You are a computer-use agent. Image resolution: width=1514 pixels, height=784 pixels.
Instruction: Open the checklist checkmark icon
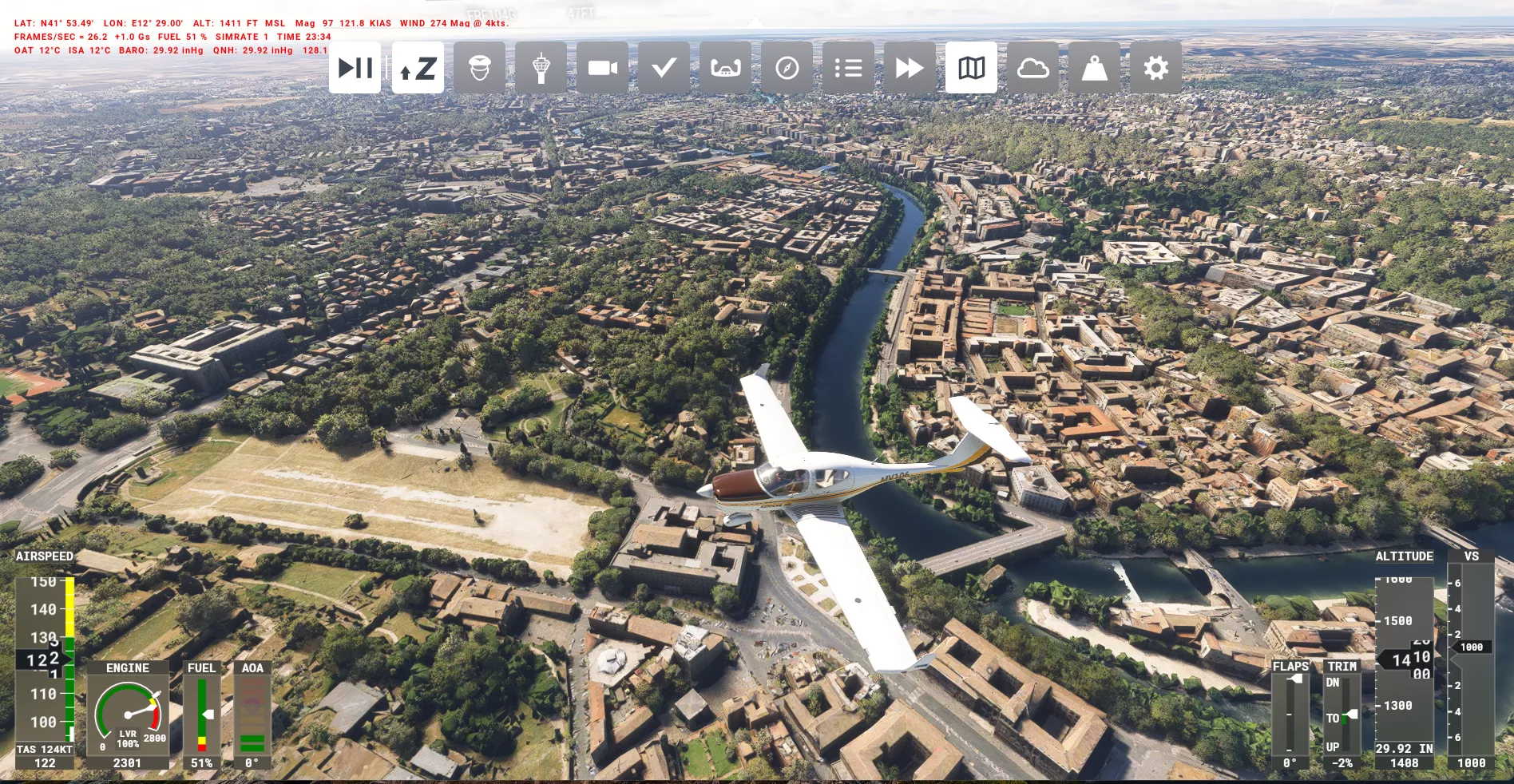point(664,68)
